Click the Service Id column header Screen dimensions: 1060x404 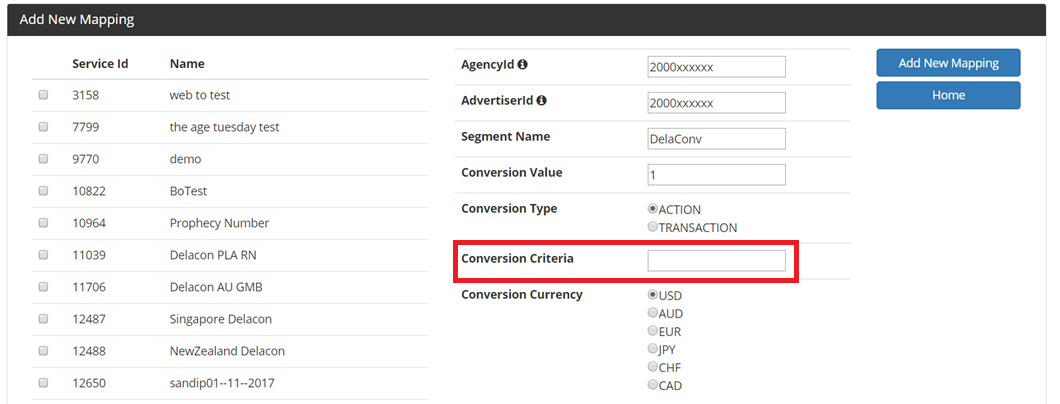point(100,64)
